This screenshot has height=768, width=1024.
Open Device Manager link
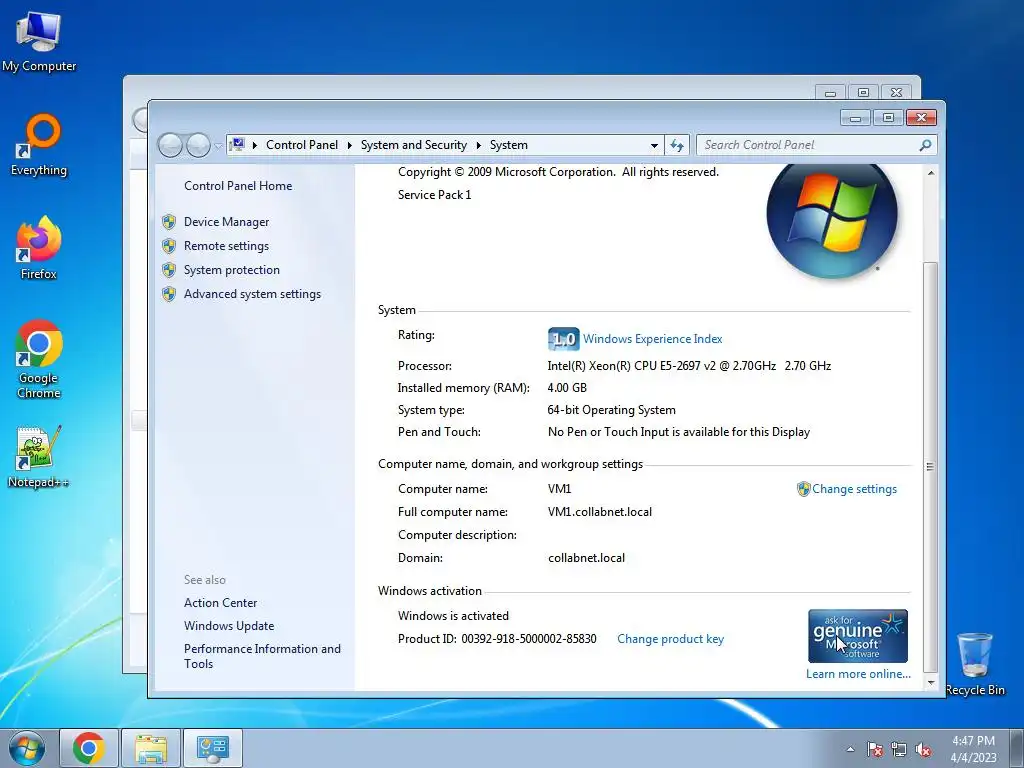point(227,222)
